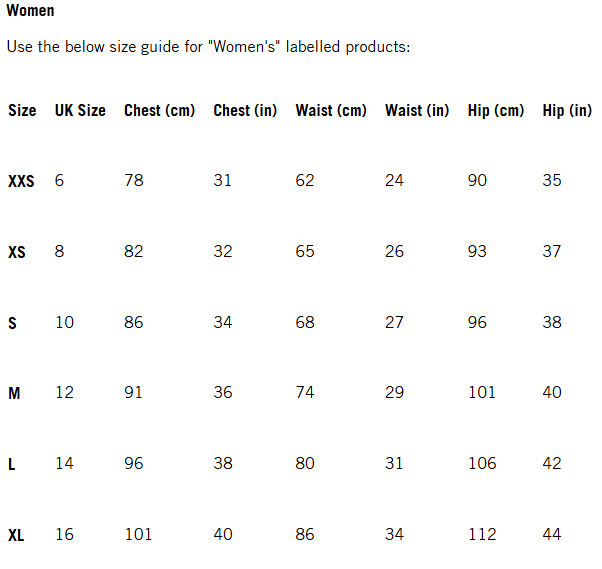602x569 pixels.
Task: Click the "Waist (cm)" column header
Action: tap(331, 110)
